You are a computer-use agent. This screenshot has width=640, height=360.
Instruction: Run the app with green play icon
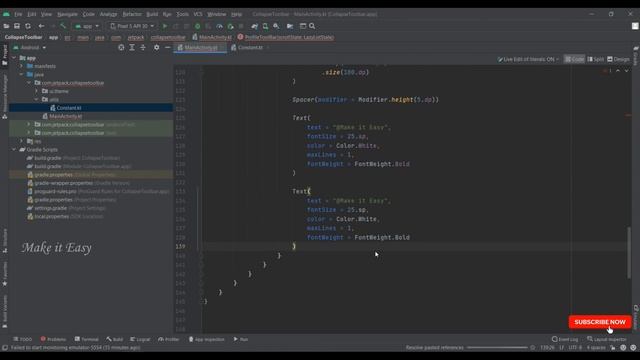[165, 26]
